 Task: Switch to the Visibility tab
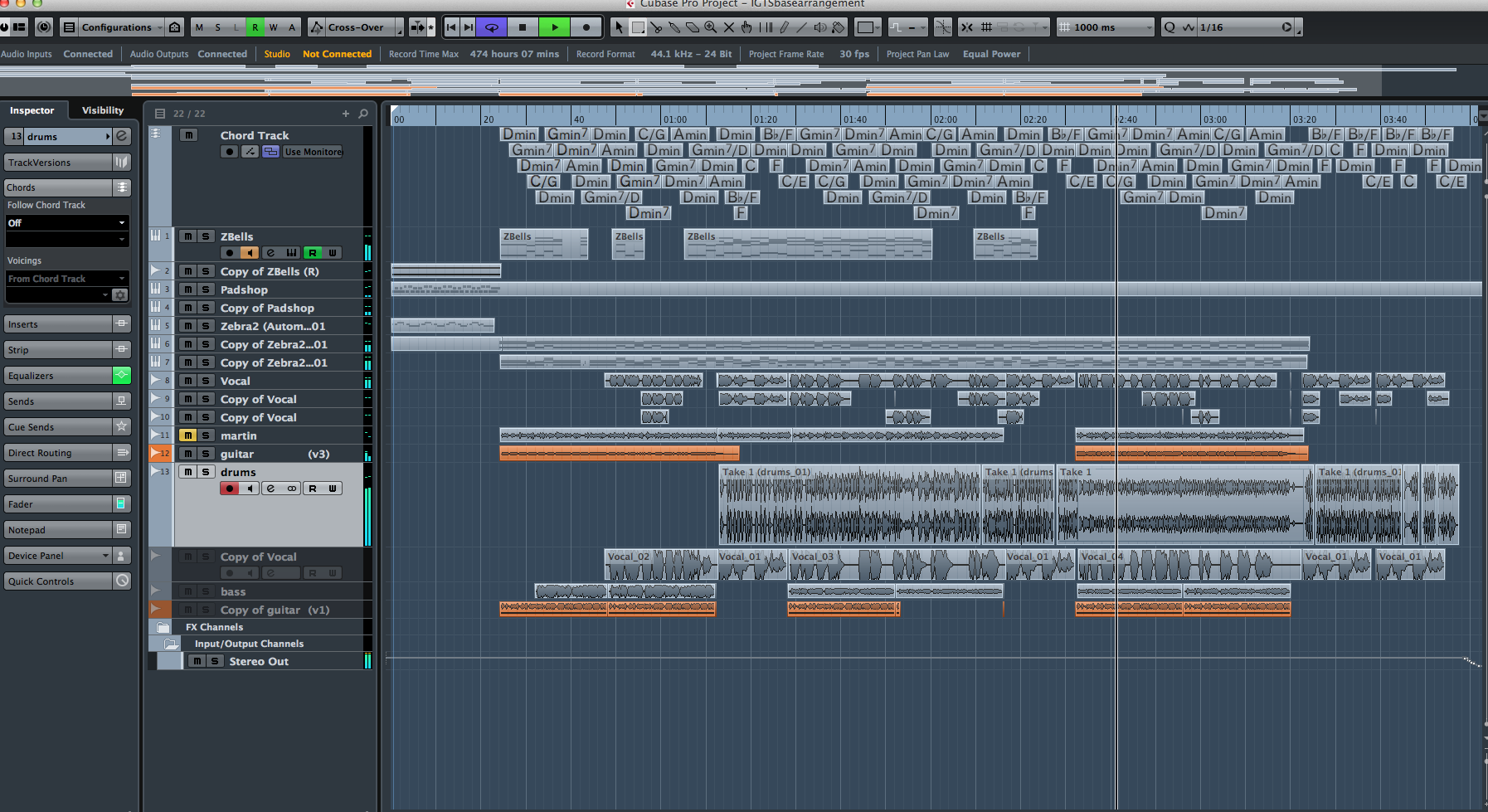103,110
